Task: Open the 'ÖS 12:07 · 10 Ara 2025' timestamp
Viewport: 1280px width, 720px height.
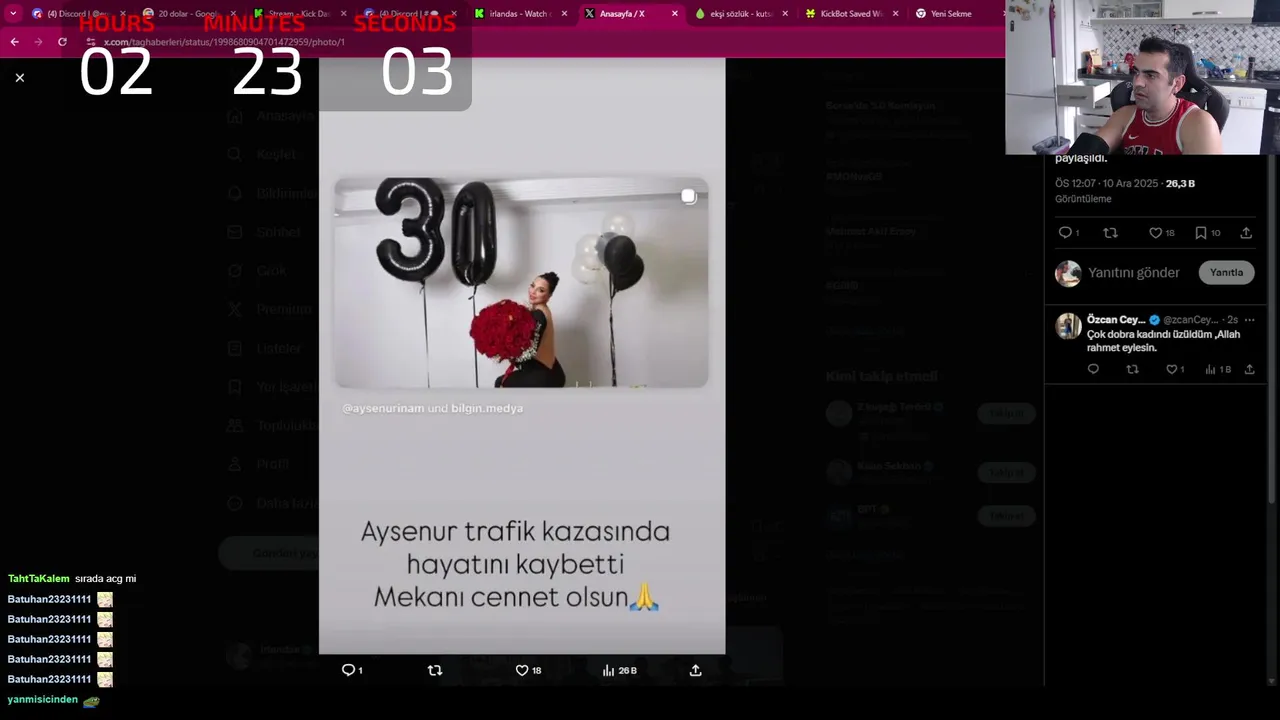Action: point(1105,184)
